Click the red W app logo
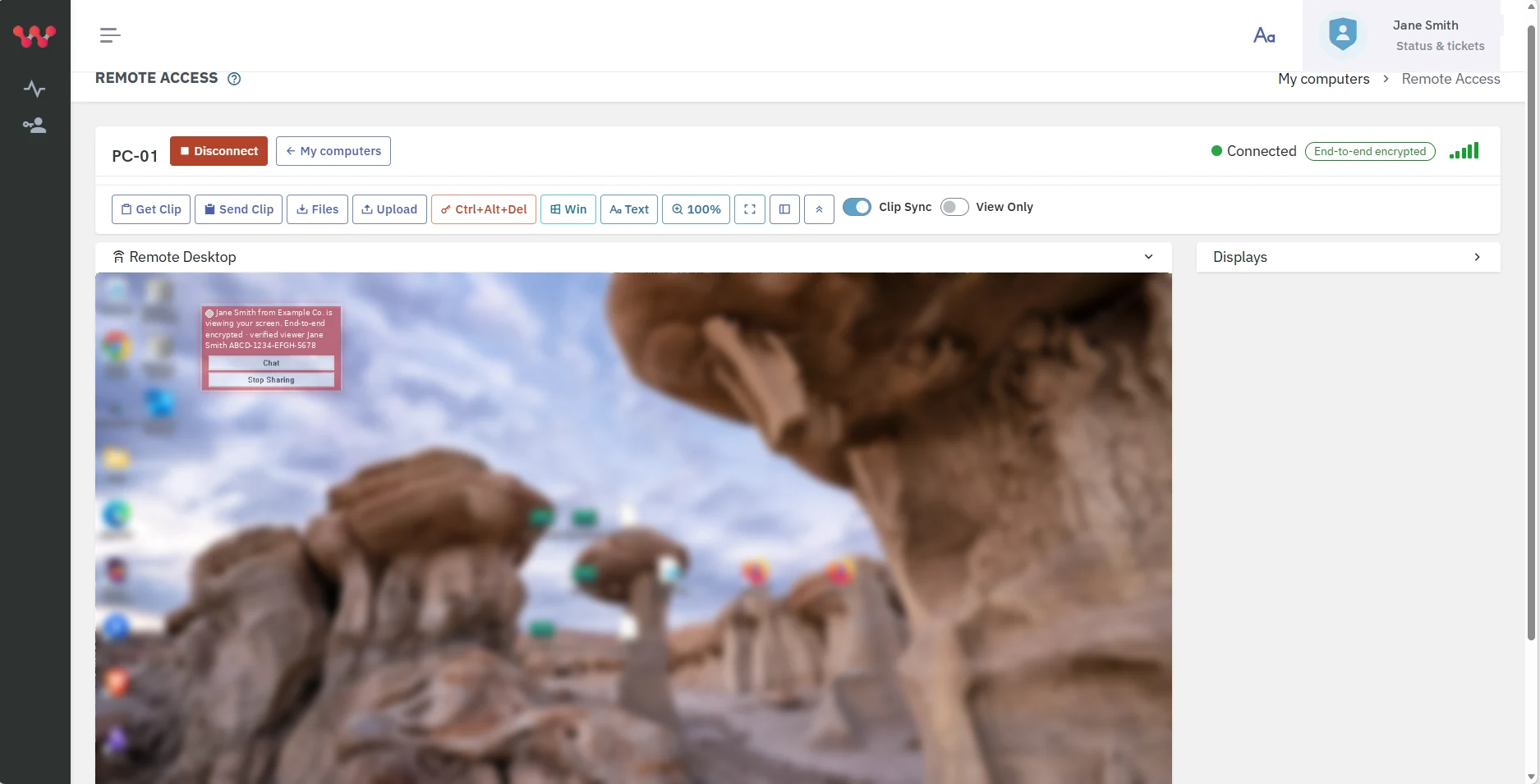This screenshot has height=784, width=1540. 34,36
